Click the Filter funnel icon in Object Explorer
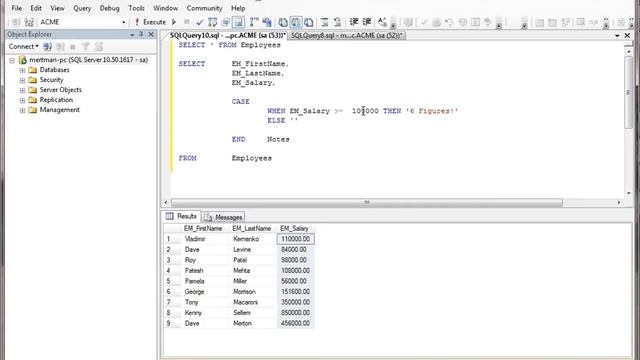Screen dimensions: 640x360 point(85,47)
